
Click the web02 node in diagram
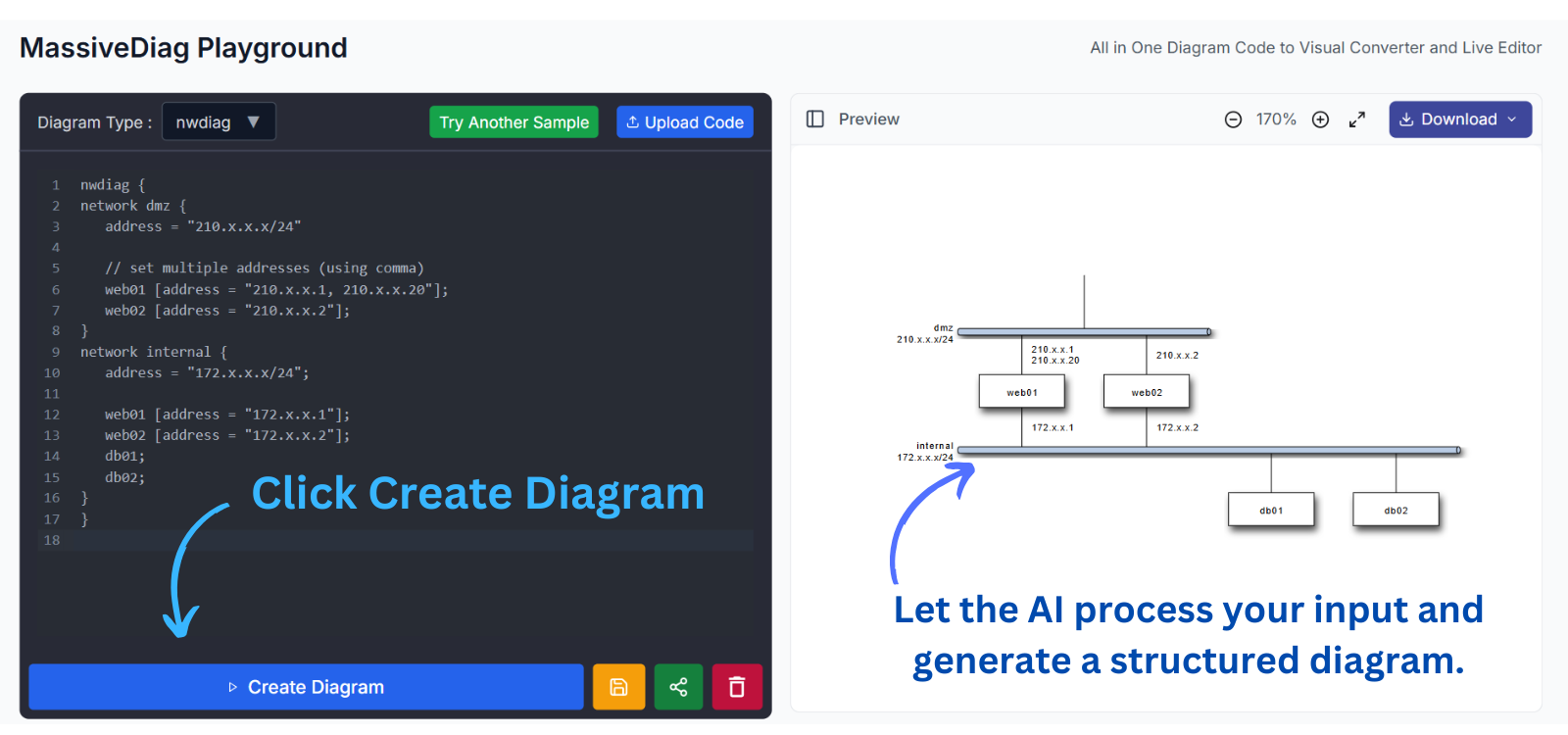tap(1147, 392)
